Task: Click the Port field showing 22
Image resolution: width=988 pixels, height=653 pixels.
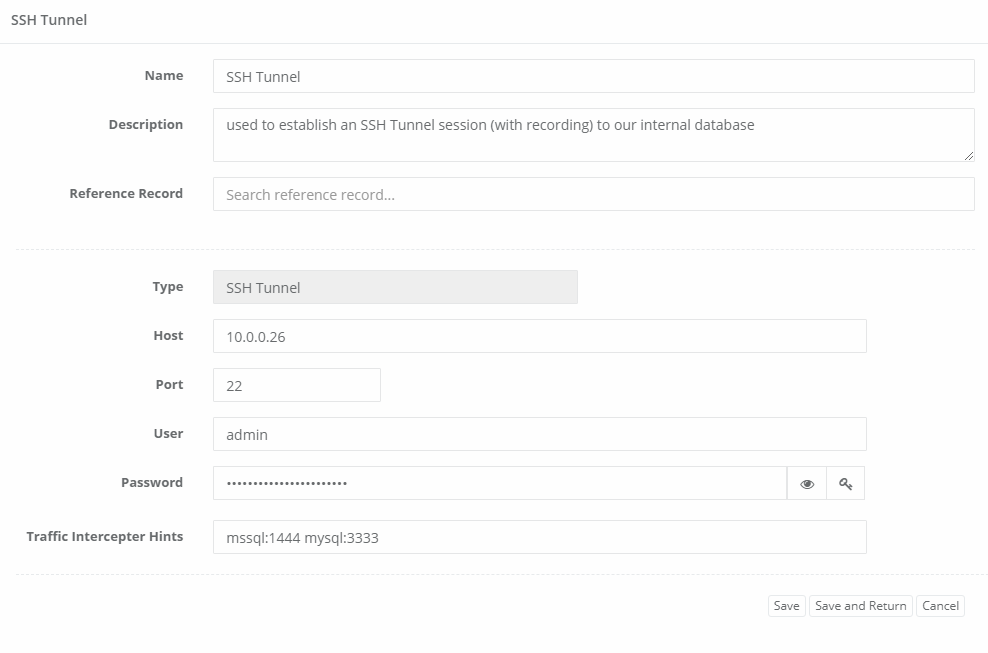Action: pos(296,384)
